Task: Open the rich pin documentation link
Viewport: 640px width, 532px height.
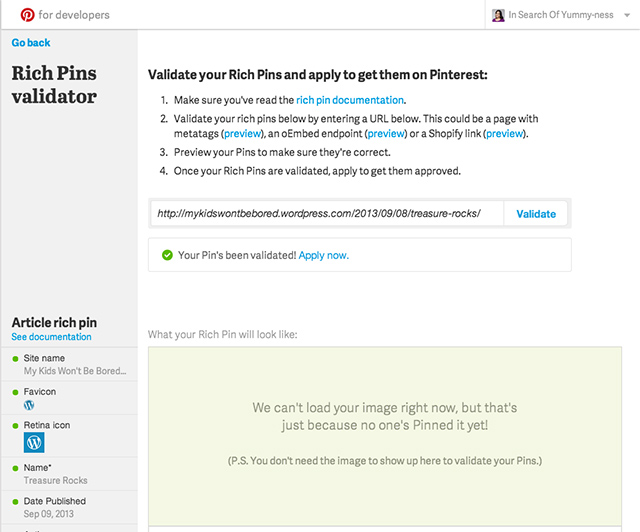Action: coord(350,100)
